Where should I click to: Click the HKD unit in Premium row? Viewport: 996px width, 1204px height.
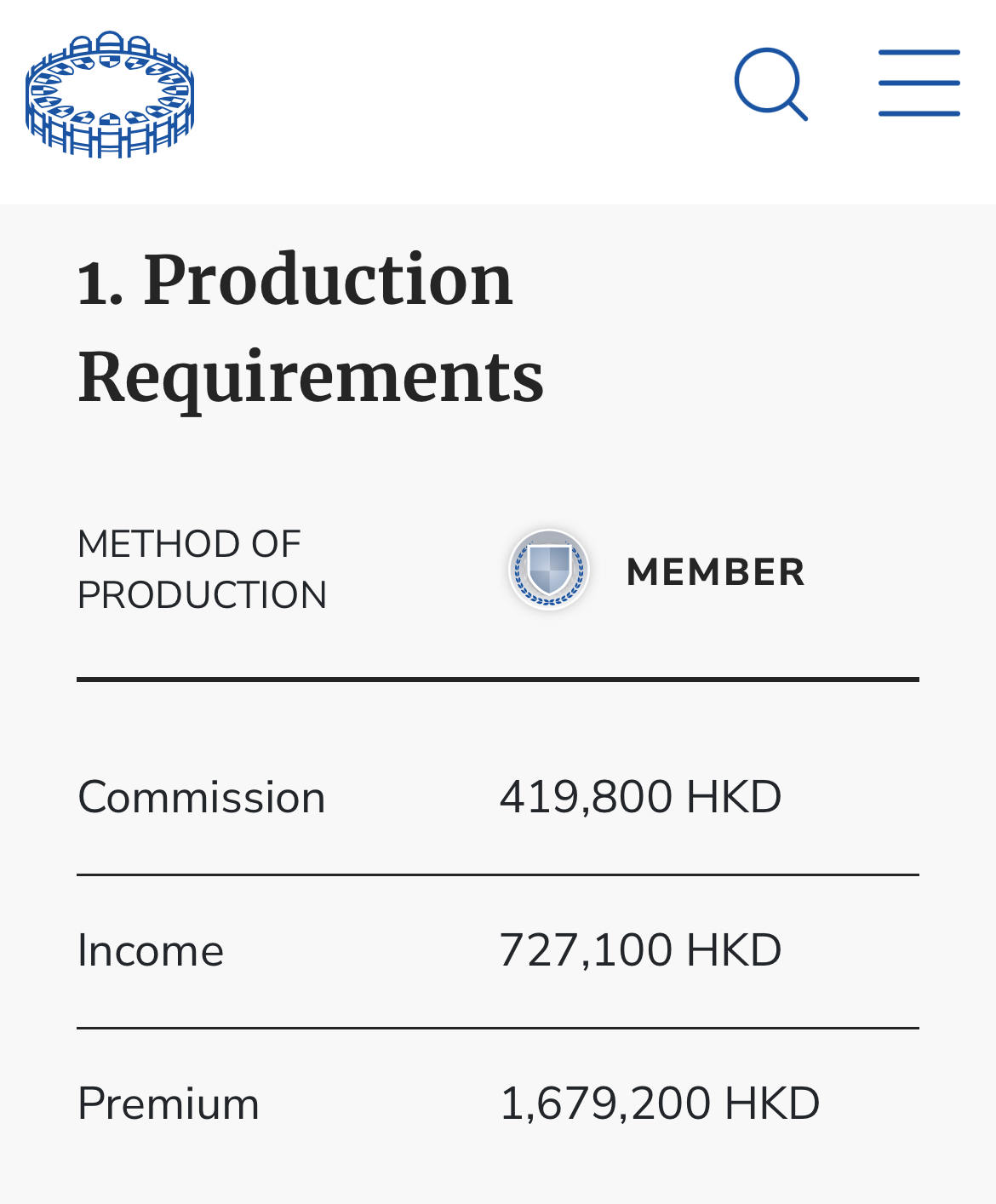pos(772,1104)
